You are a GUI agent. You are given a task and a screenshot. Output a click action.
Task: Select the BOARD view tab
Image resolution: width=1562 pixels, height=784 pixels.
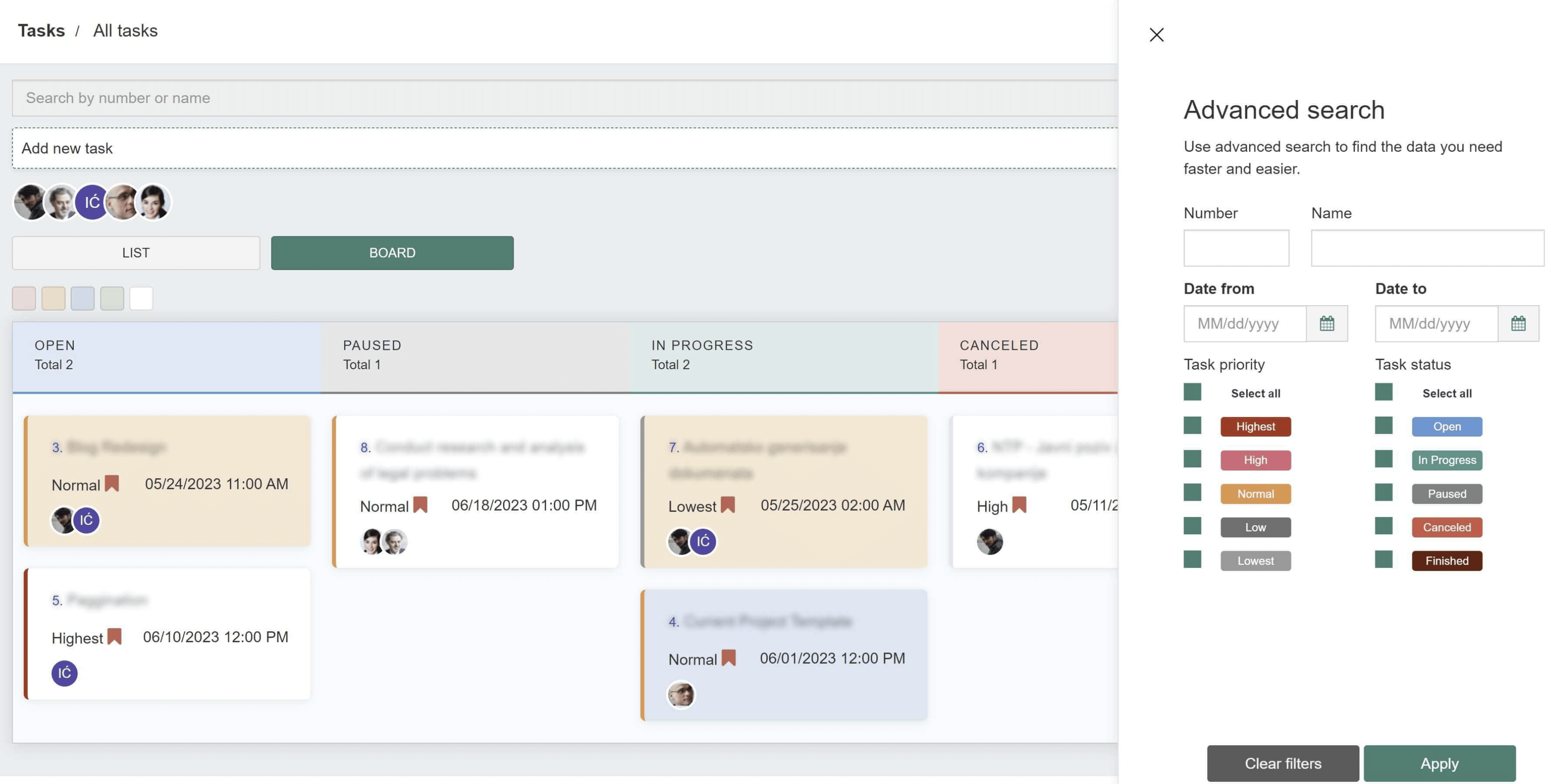coord(392,253)
